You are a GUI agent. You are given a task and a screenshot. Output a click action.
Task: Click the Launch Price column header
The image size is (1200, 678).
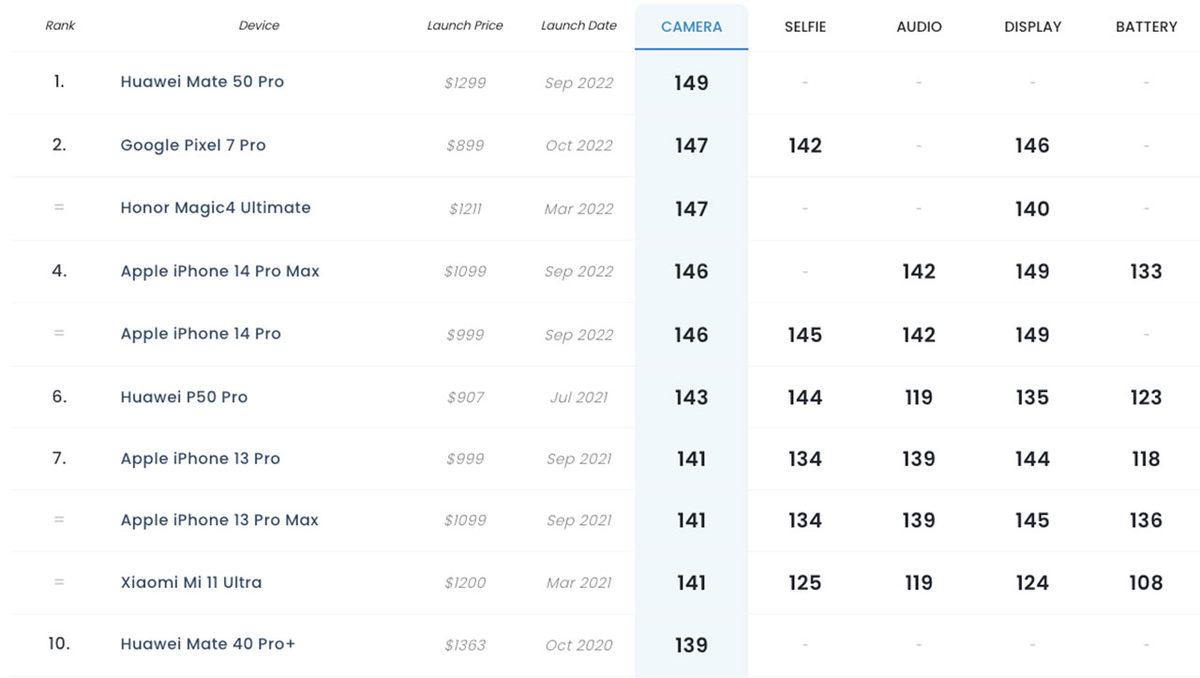click(465, 26)
